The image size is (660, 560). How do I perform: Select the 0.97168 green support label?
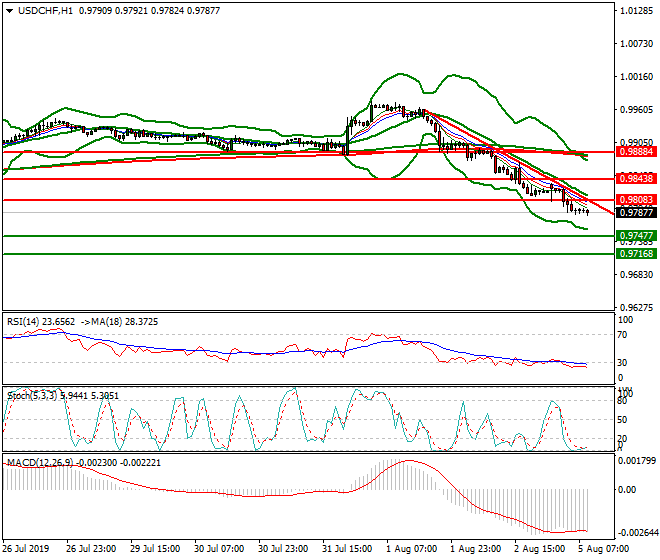636,253
